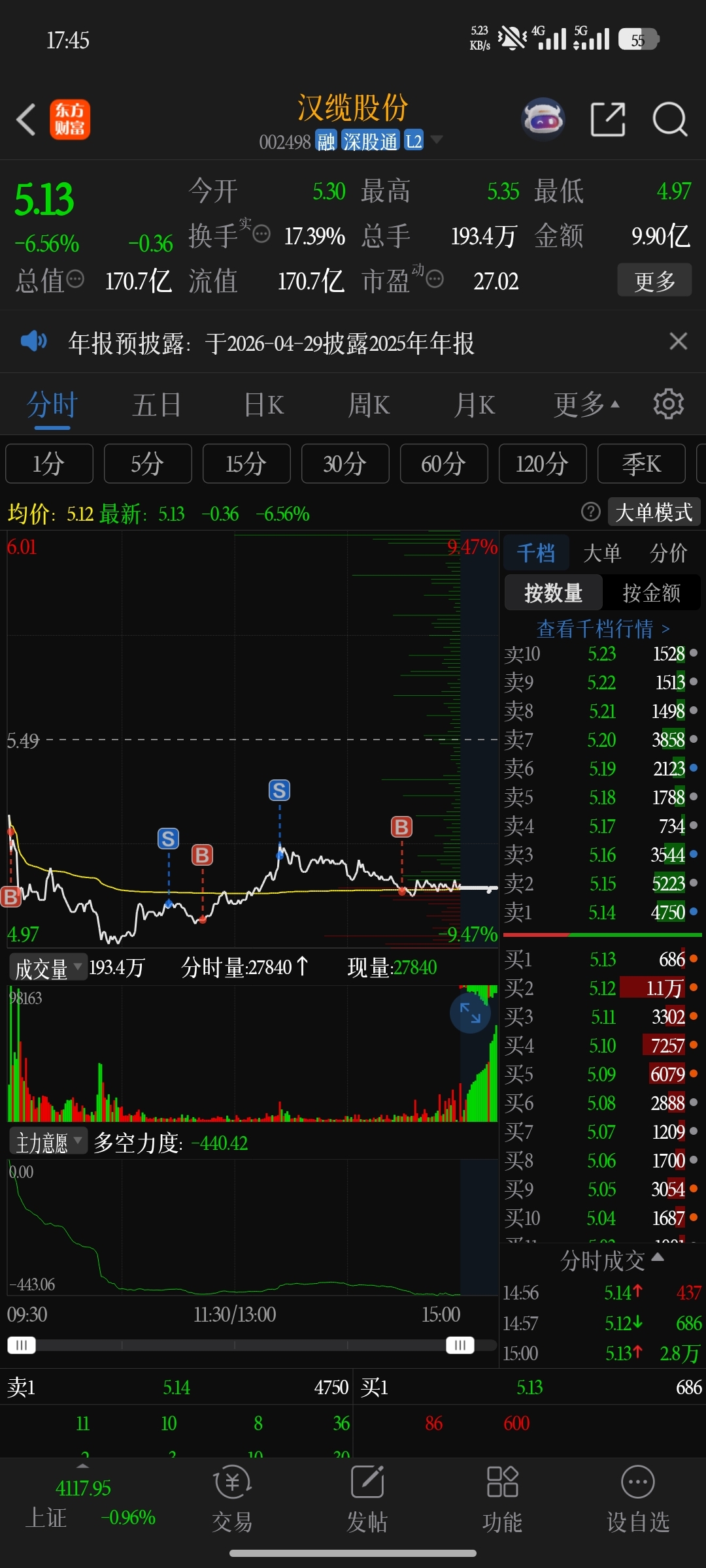Switch to 分时 chart tab
Screen dimensions: 706x1568
(52, 404)
